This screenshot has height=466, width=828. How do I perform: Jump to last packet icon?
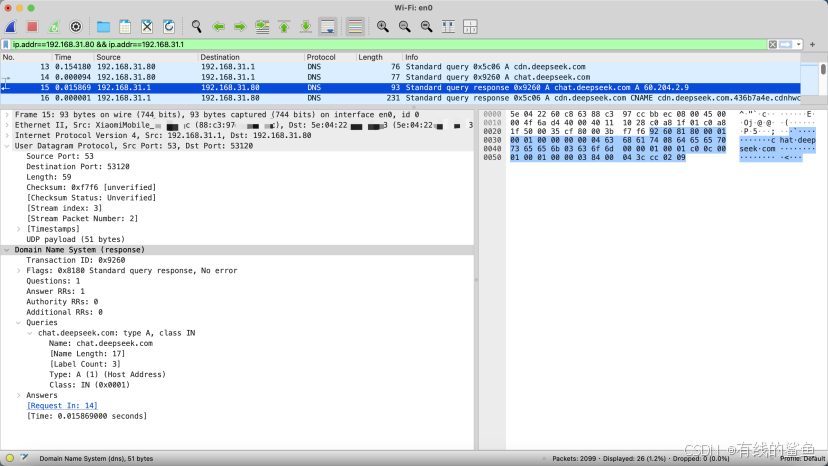[306, 26]
